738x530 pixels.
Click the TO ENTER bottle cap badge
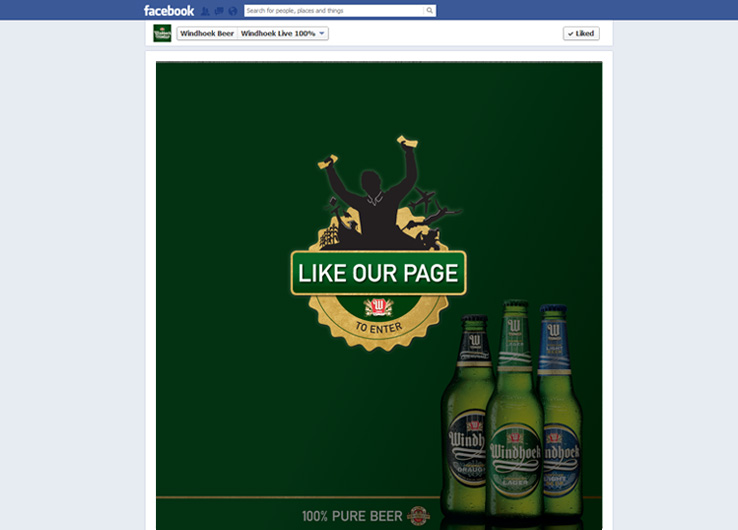click(378, 323)
